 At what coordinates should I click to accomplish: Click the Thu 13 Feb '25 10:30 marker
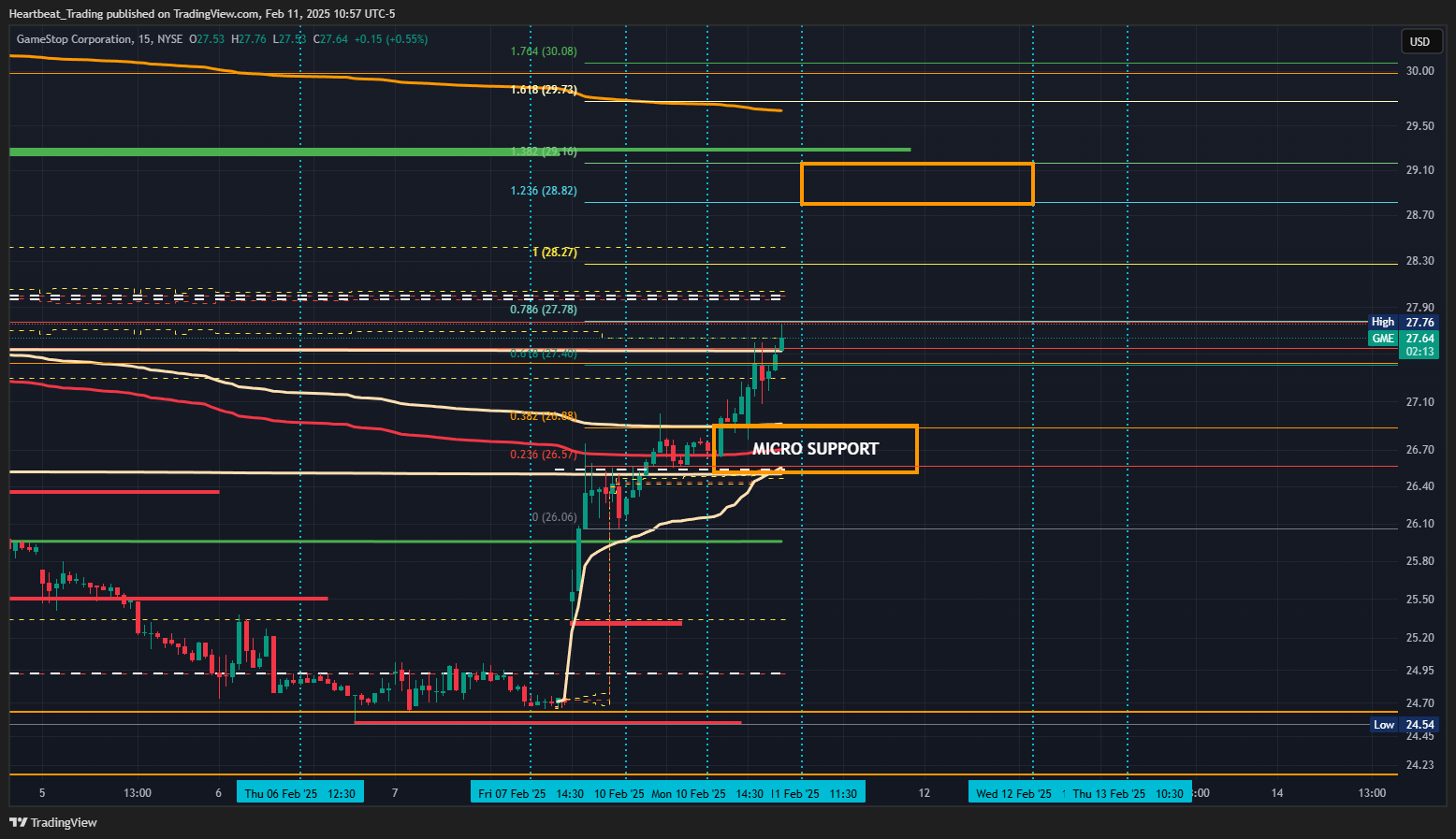coord(1128,793)
